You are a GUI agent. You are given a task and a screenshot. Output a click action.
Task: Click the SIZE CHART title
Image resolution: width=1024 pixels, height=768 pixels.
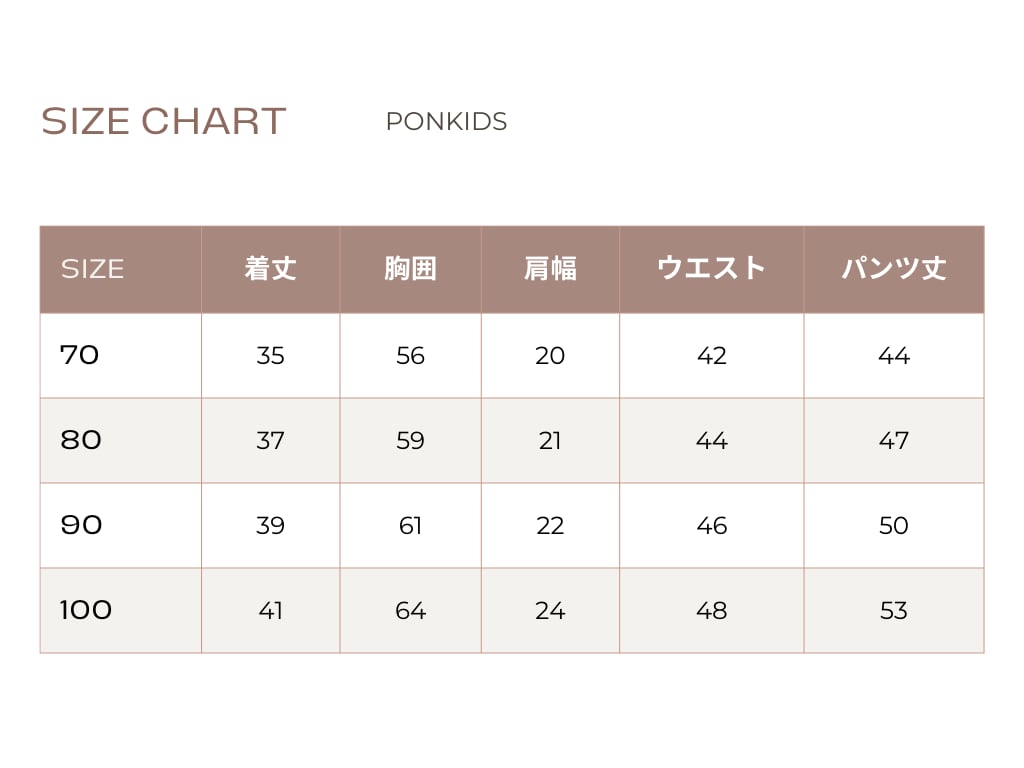coord(164,121)
